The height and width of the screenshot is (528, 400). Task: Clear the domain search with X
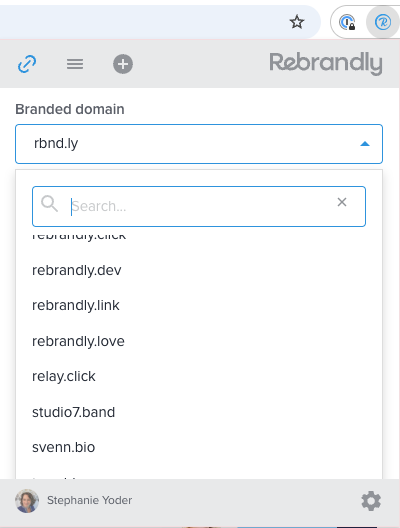pyautogui.click(x=342, y=202)
